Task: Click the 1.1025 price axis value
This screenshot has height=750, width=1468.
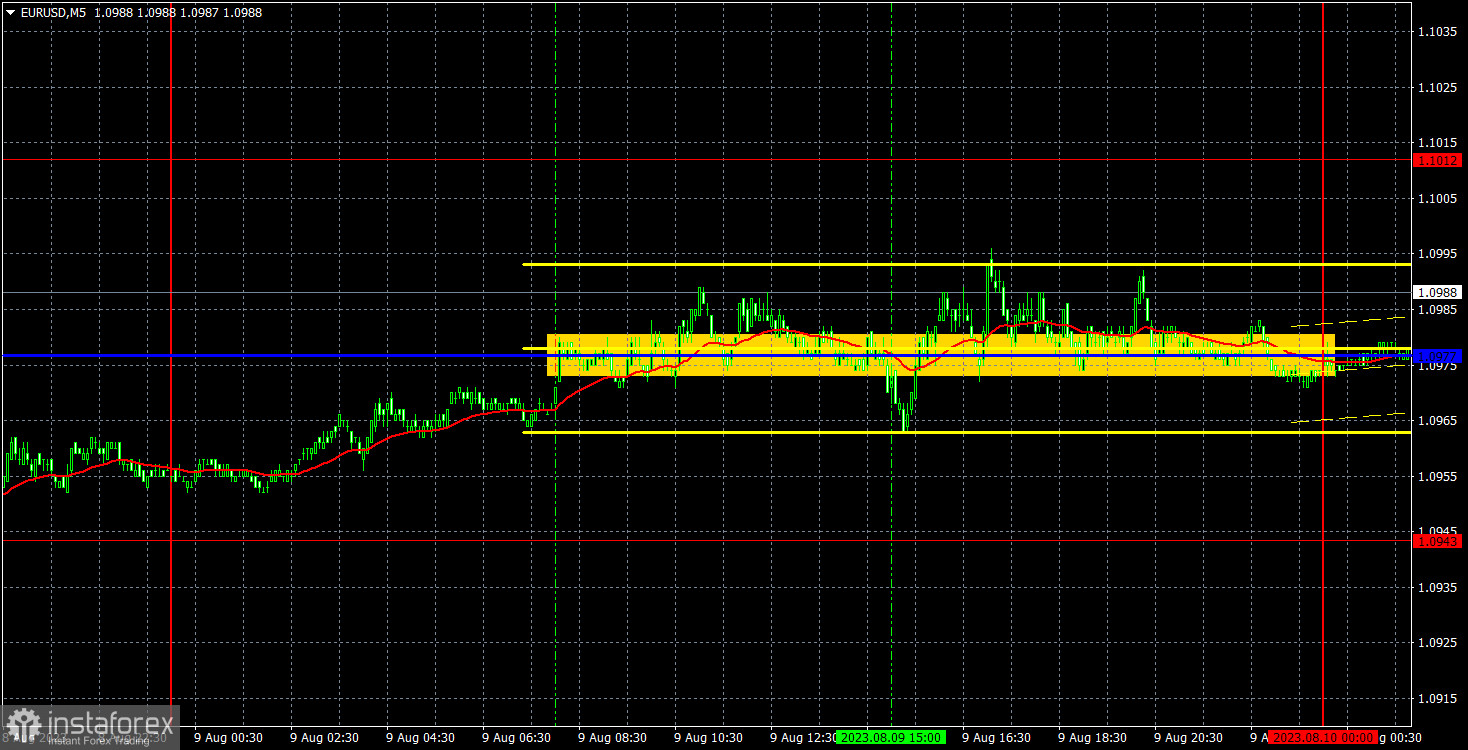Action: point(1437,88)
